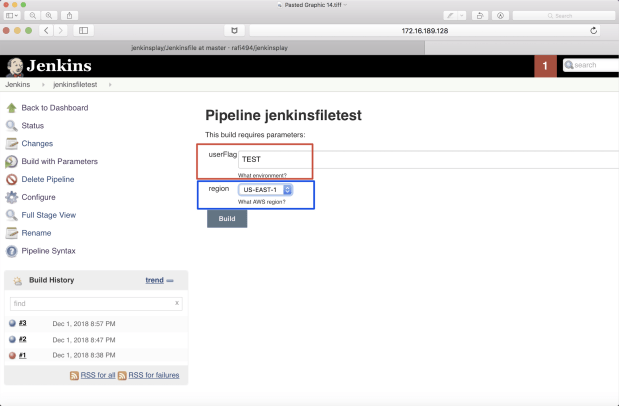
Task: Click the Jenkins breadcrumb link
Action: pos(18,85)
